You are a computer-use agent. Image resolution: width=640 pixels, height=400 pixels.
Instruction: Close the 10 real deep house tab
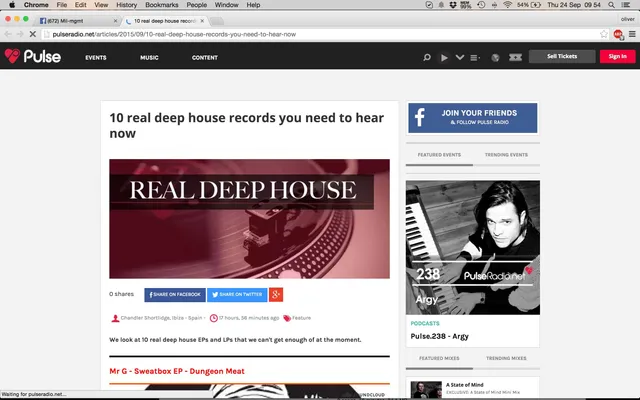[x=202, y=21]
